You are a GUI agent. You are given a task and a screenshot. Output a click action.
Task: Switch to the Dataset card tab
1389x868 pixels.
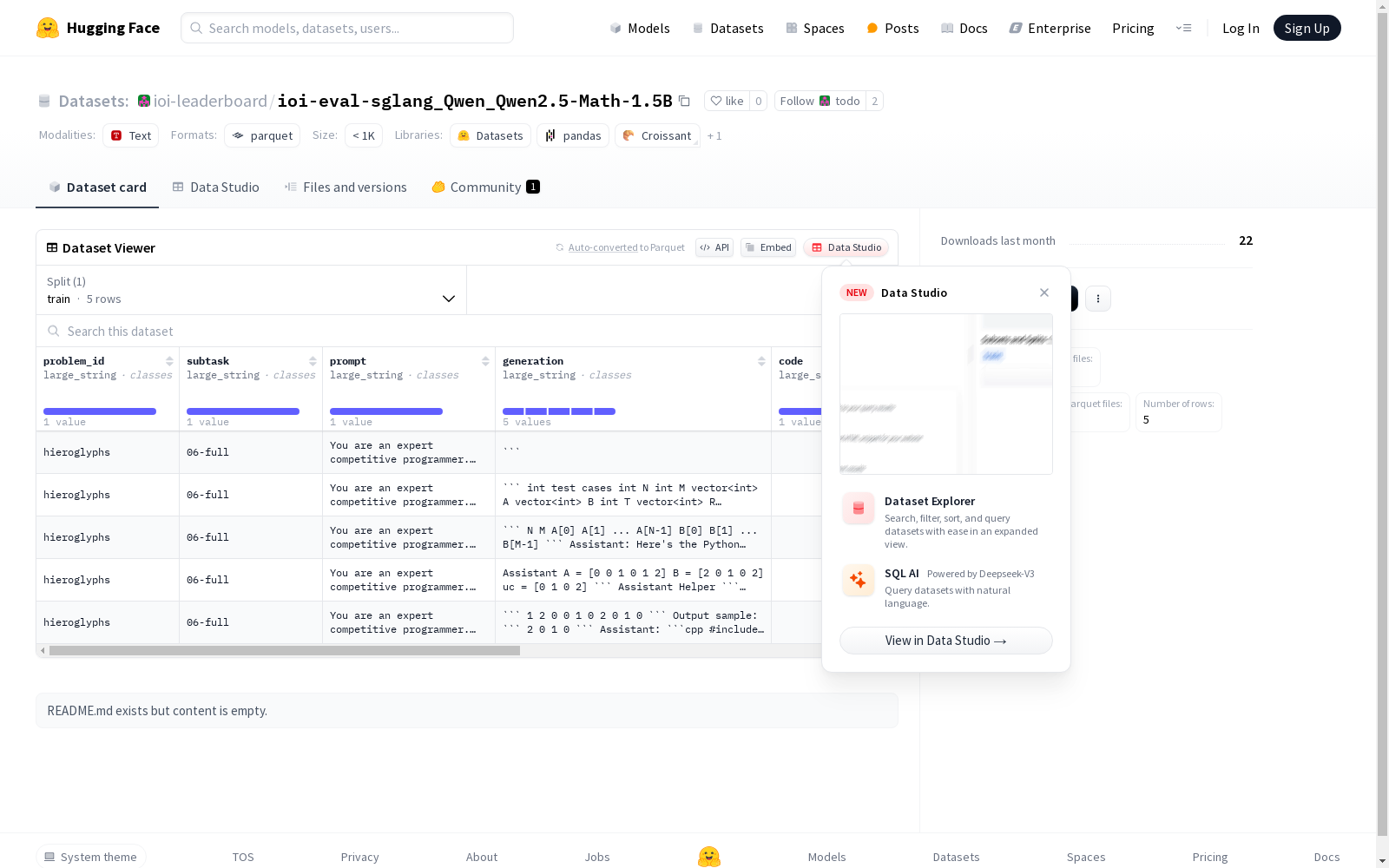[97, 187]
